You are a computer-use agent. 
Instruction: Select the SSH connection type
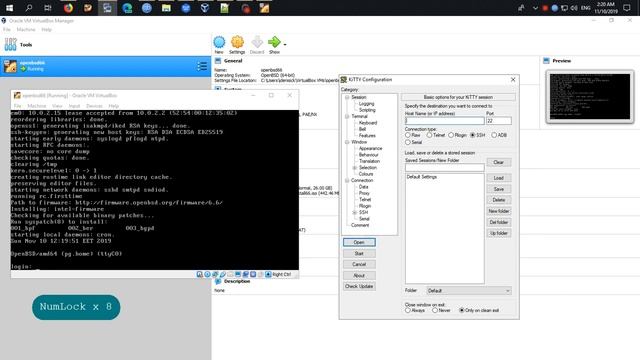click(x=473, y=135)
